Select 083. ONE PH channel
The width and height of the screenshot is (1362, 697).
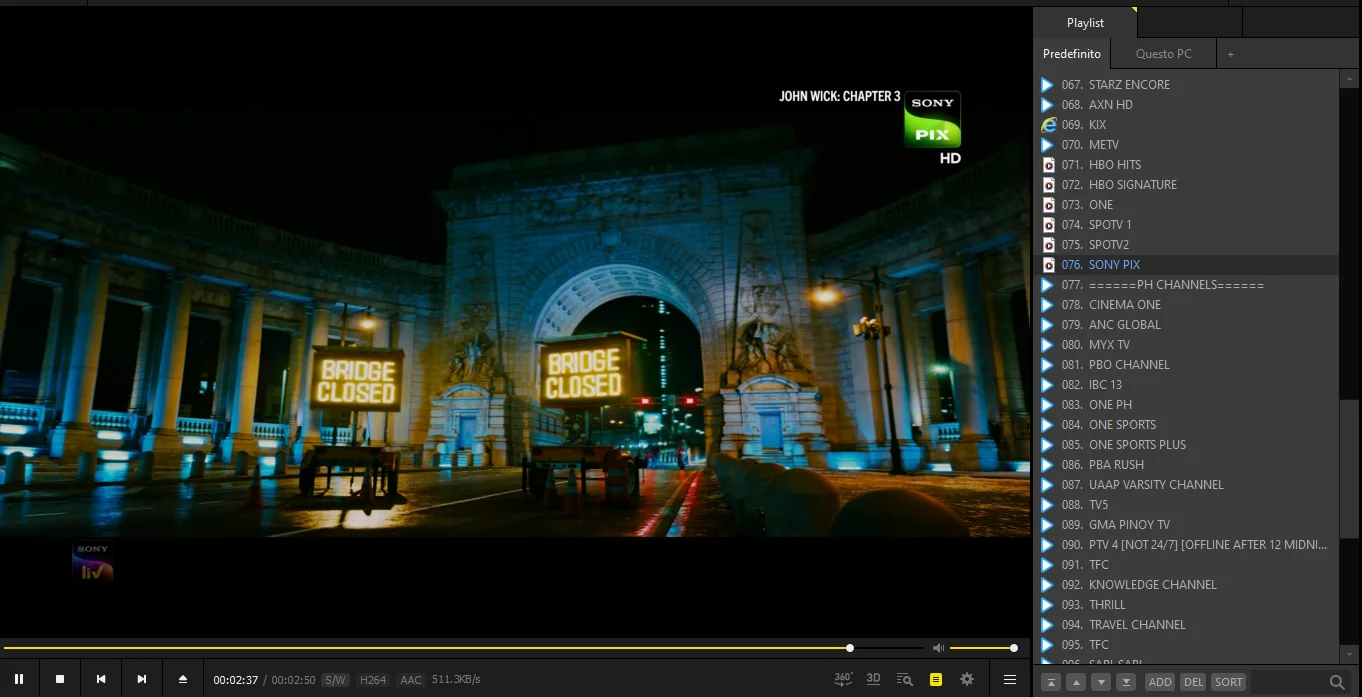coord(1186,405)
